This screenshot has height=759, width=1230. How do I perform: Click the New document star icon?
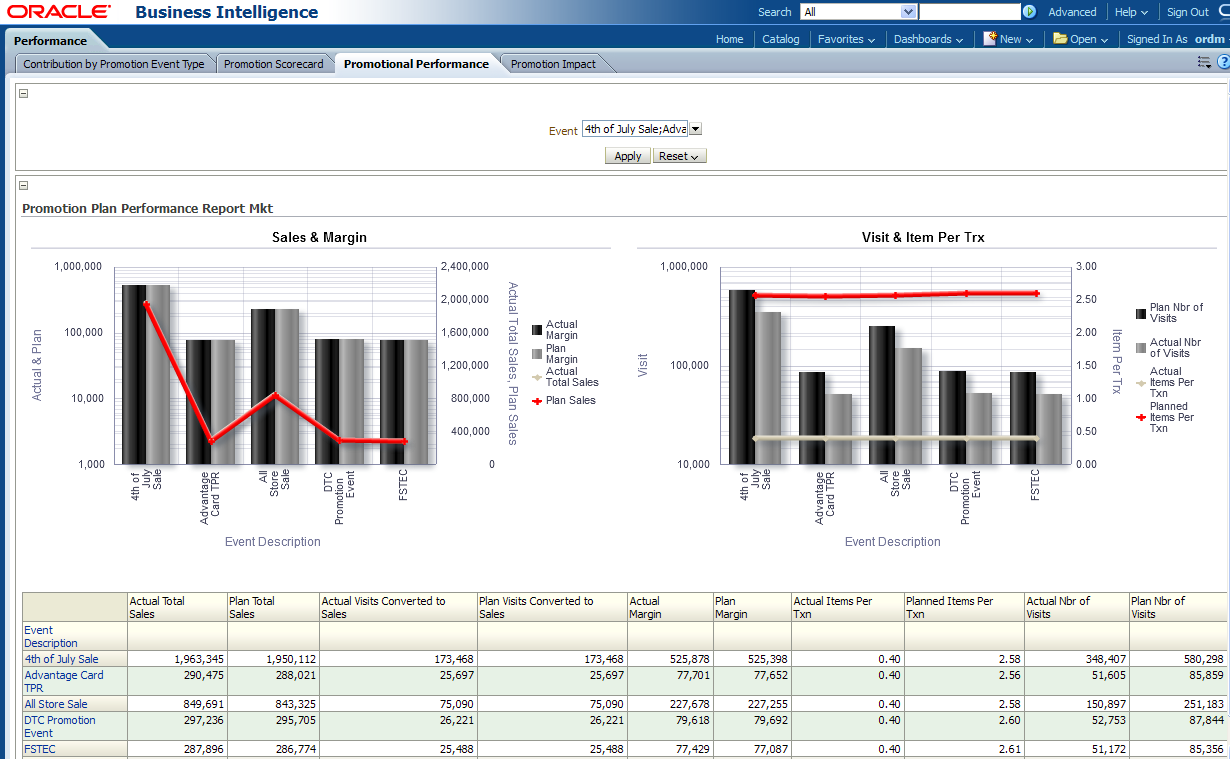click(989, 39)
